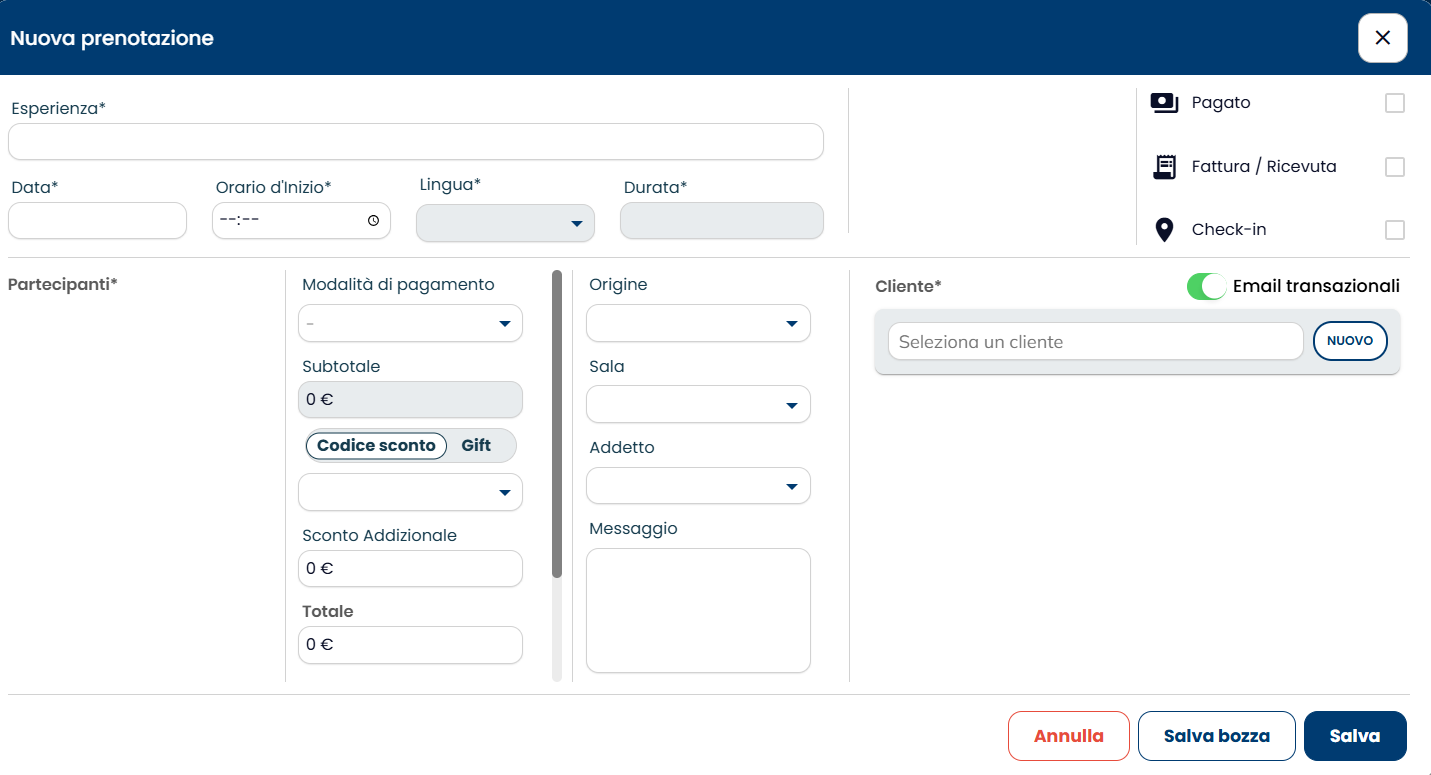
Task: Open the discount code dropdown below Codice sconto
Action: tap(410, 492)
